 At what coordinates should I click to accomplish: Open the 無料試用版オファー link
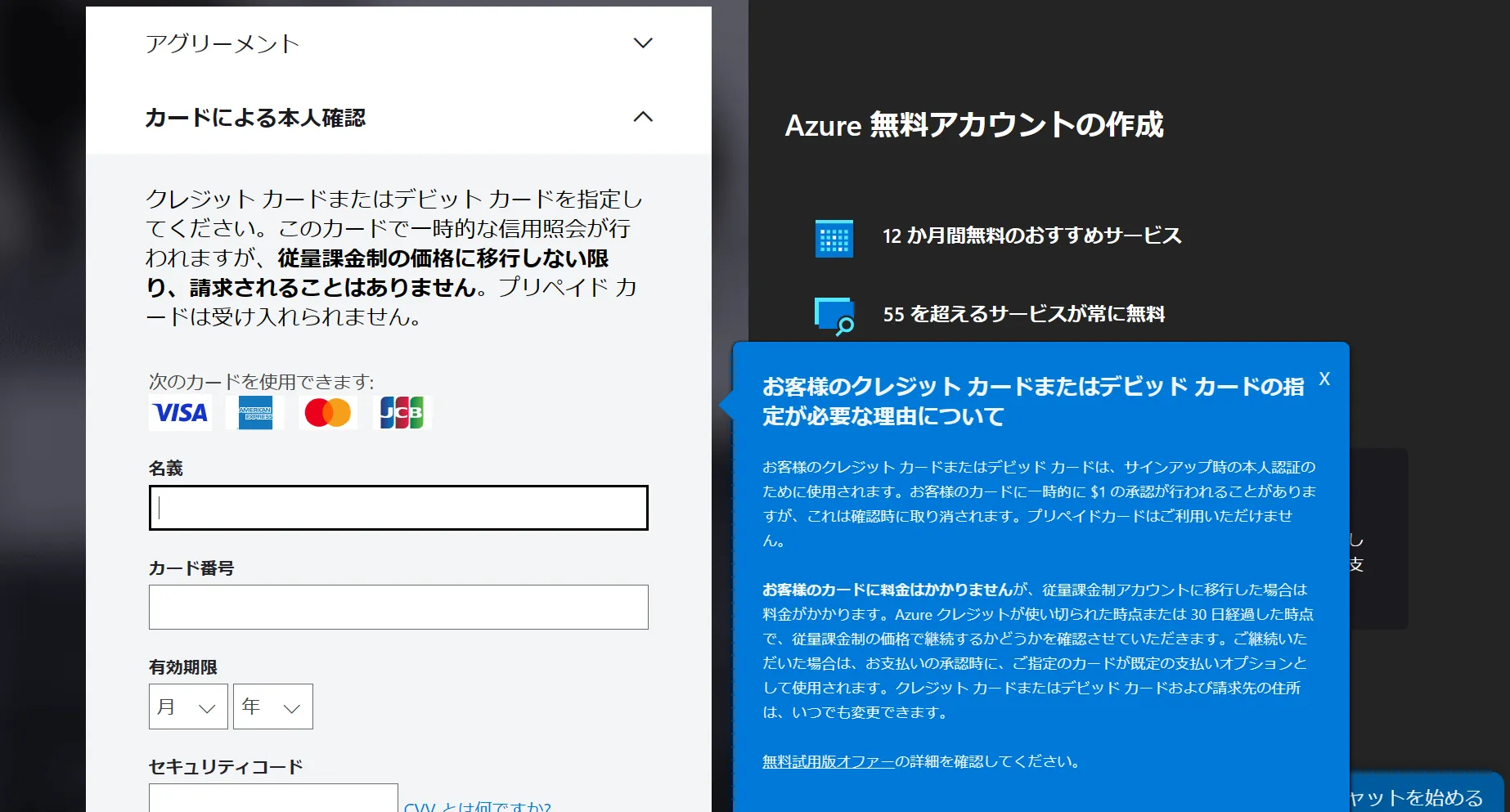[x=828, y=761]
